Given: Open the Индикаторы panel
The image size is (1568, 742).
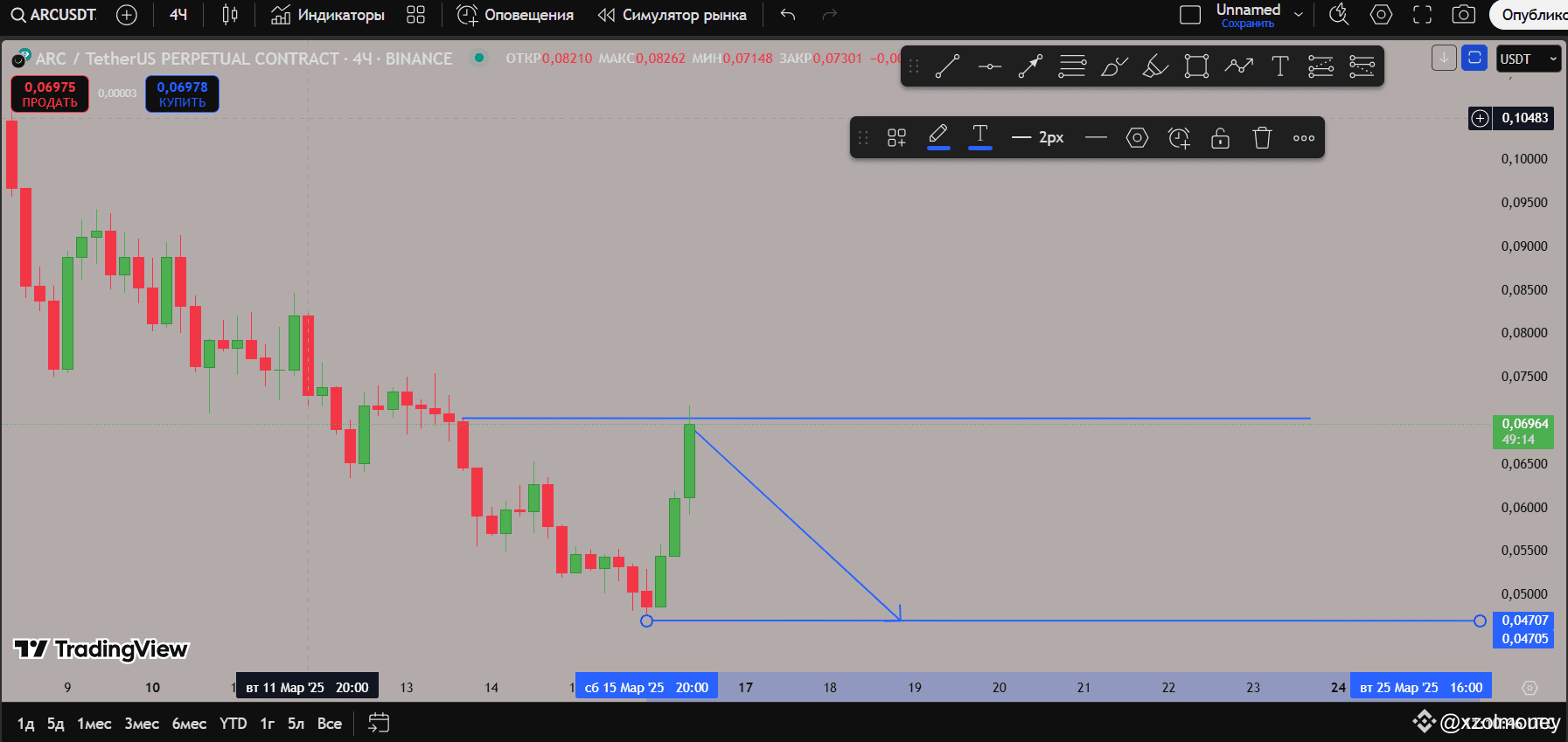Looking at the screenshot, I should point(328,15).
